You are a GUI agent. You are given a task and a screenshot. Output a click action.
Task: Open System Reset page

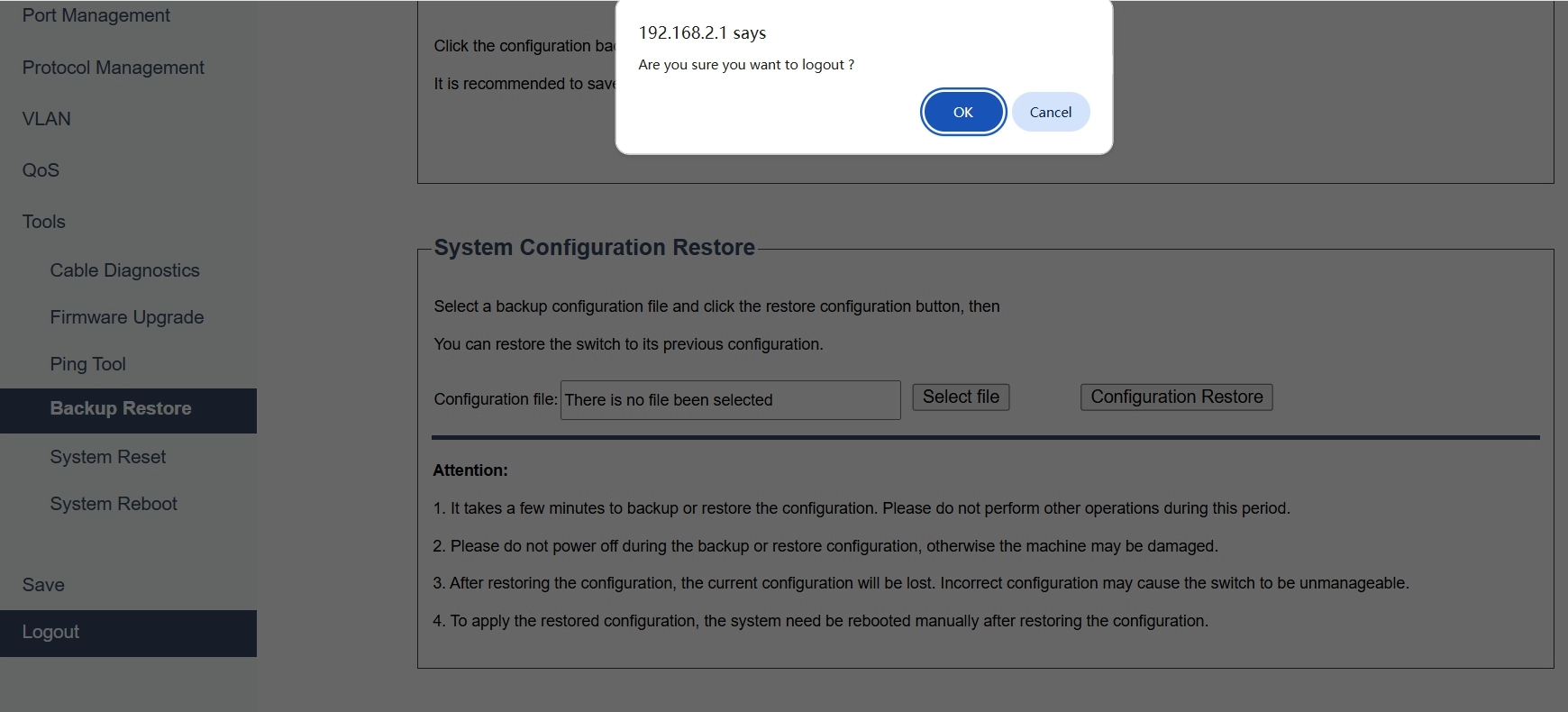pos(108,457)
